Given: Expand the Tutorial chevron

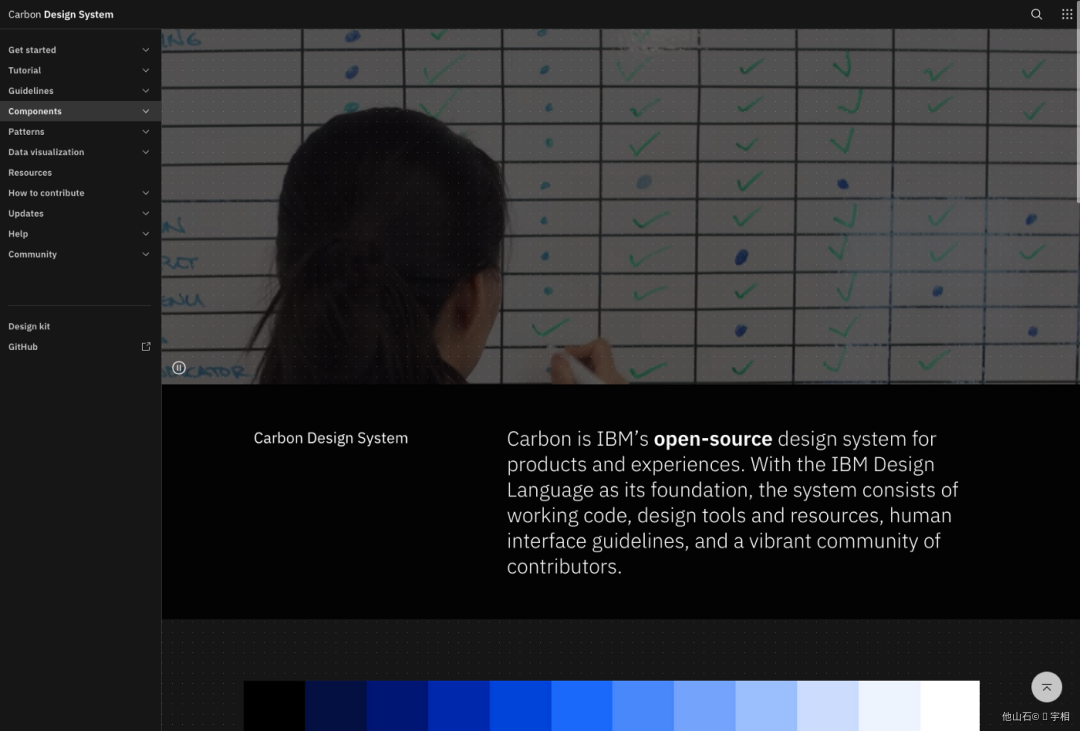Looking at the screenshot, I should [145, 70].
